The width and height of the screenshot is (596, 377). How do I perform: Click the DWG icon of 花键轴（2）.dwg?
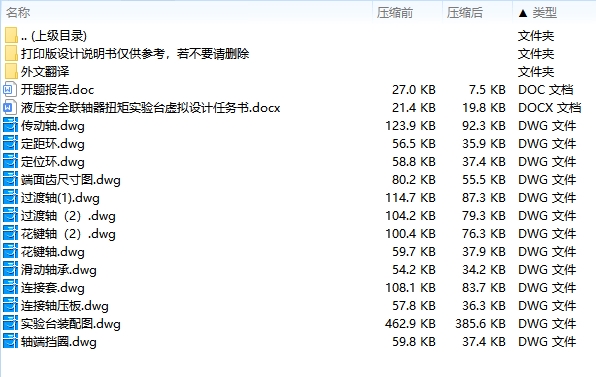[x=10, y=234]
